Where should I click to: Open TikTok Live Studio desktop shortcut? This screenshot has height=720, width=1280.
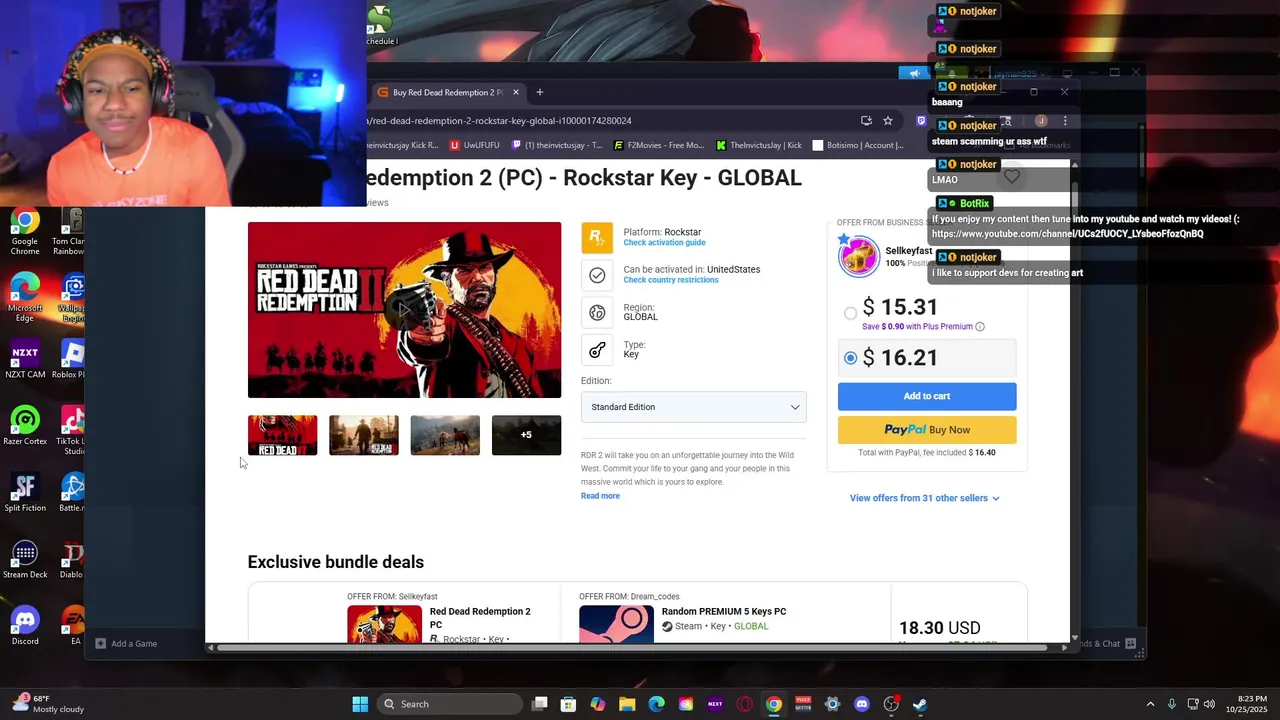tap(71, 432)
